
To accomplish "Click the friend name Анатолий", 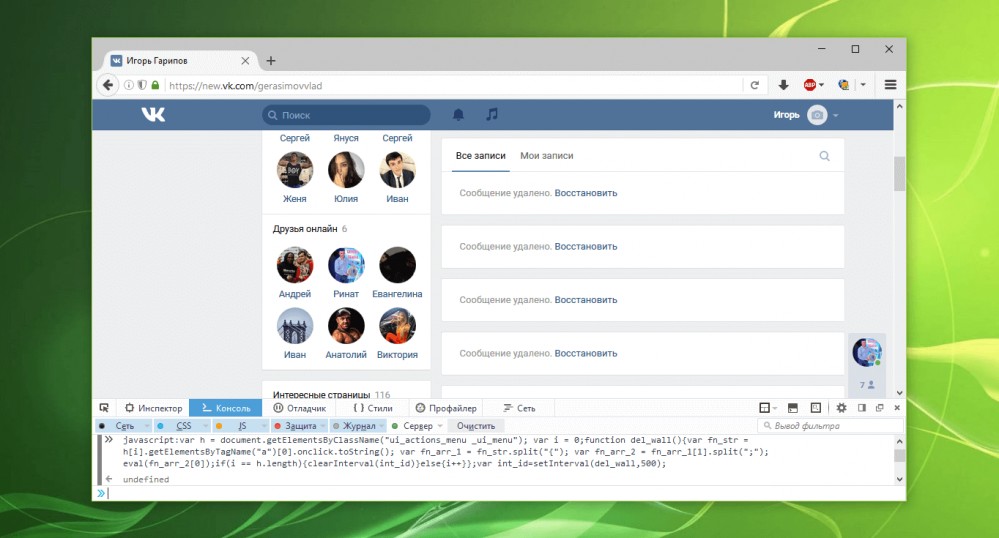I will (x=346, y=354).
